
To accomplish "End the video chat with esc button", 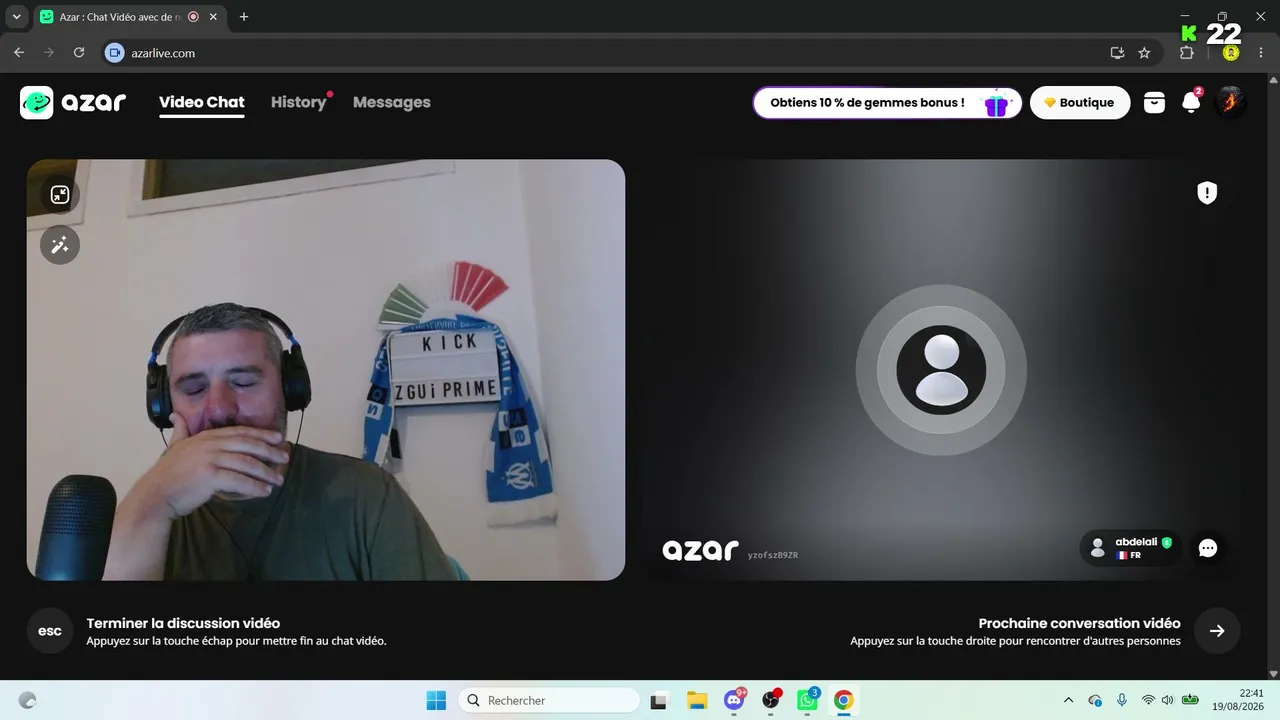I will click(50, 631).
